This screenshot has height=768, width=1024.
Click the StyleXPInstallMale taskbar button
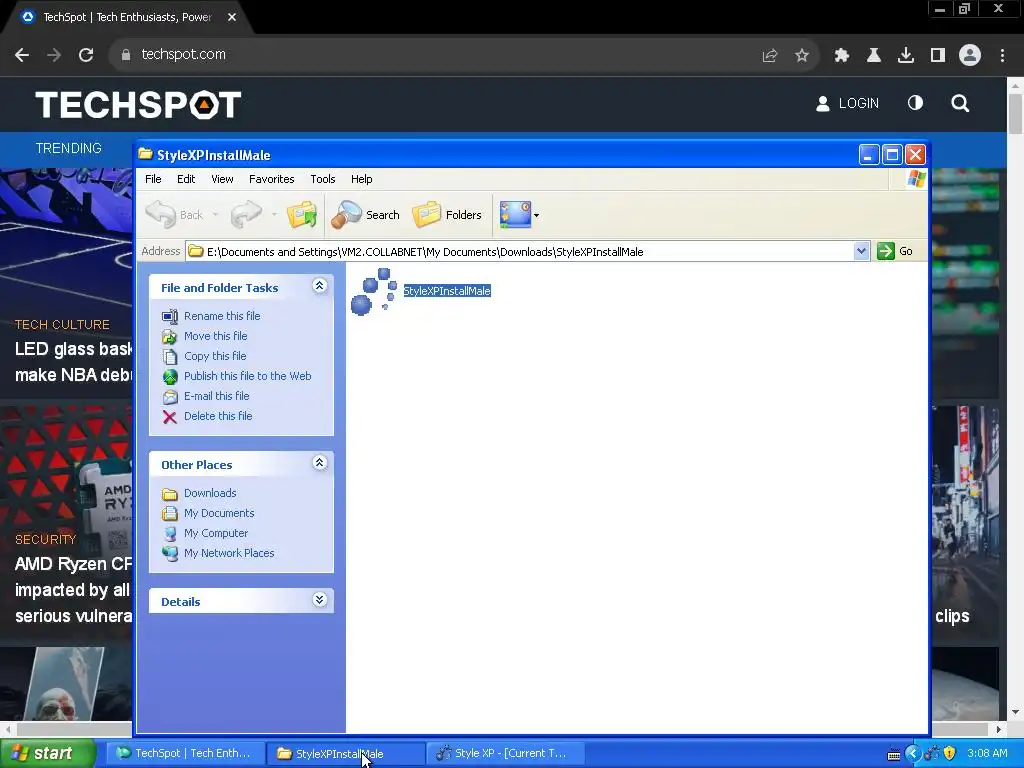click(x=346, y=754)
